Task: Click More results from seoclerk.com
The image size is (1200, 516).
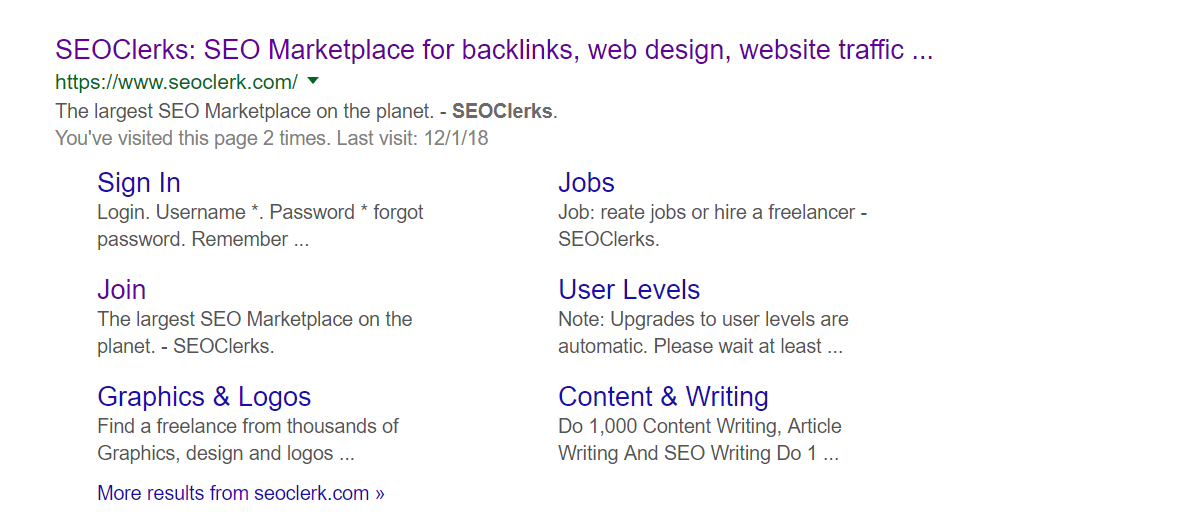Action: coord(240,493)
